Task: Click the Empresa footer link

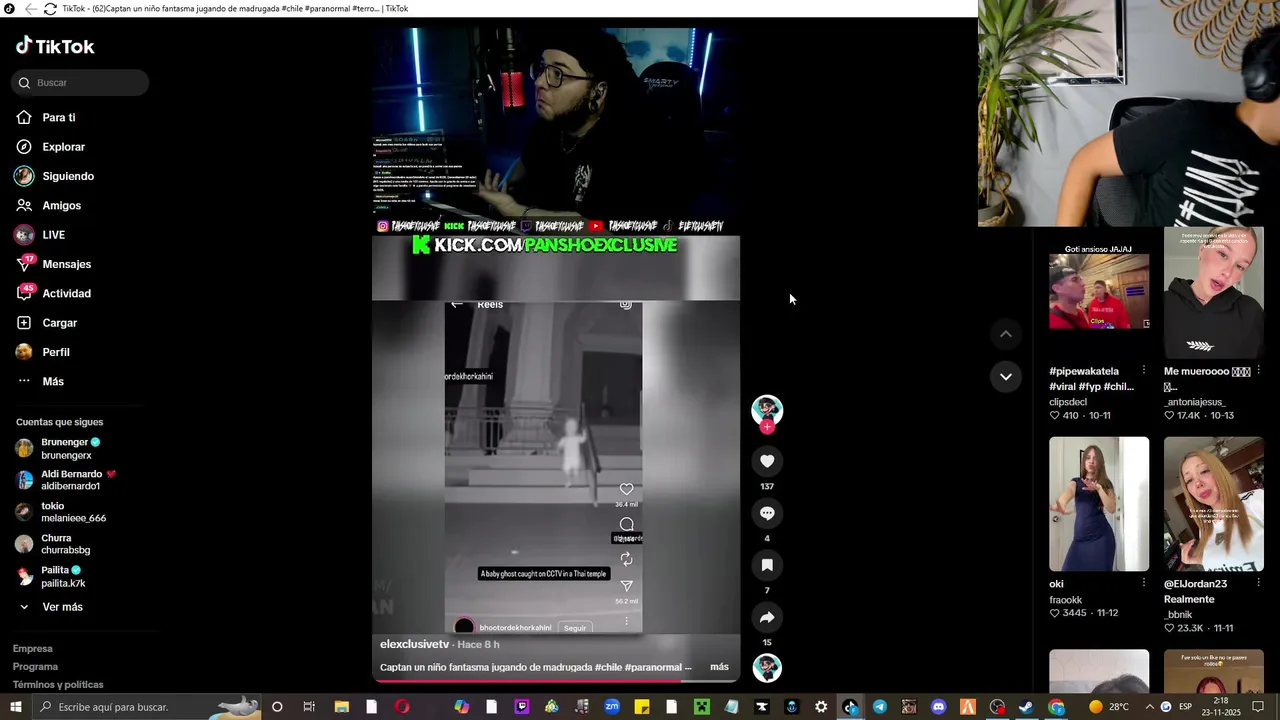Action: (x=32, y=649)
